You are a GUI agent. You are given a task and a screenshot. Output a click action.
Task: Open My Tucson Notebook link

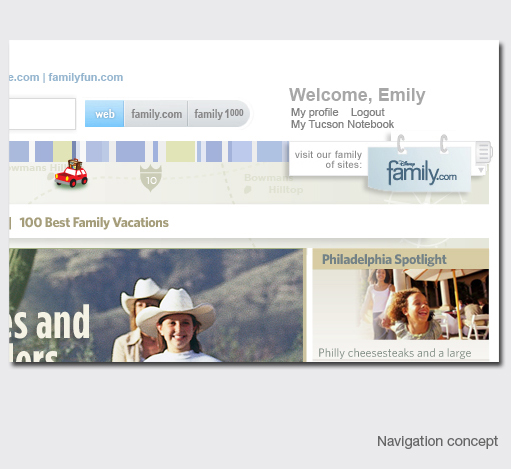[x=342, y=124]
